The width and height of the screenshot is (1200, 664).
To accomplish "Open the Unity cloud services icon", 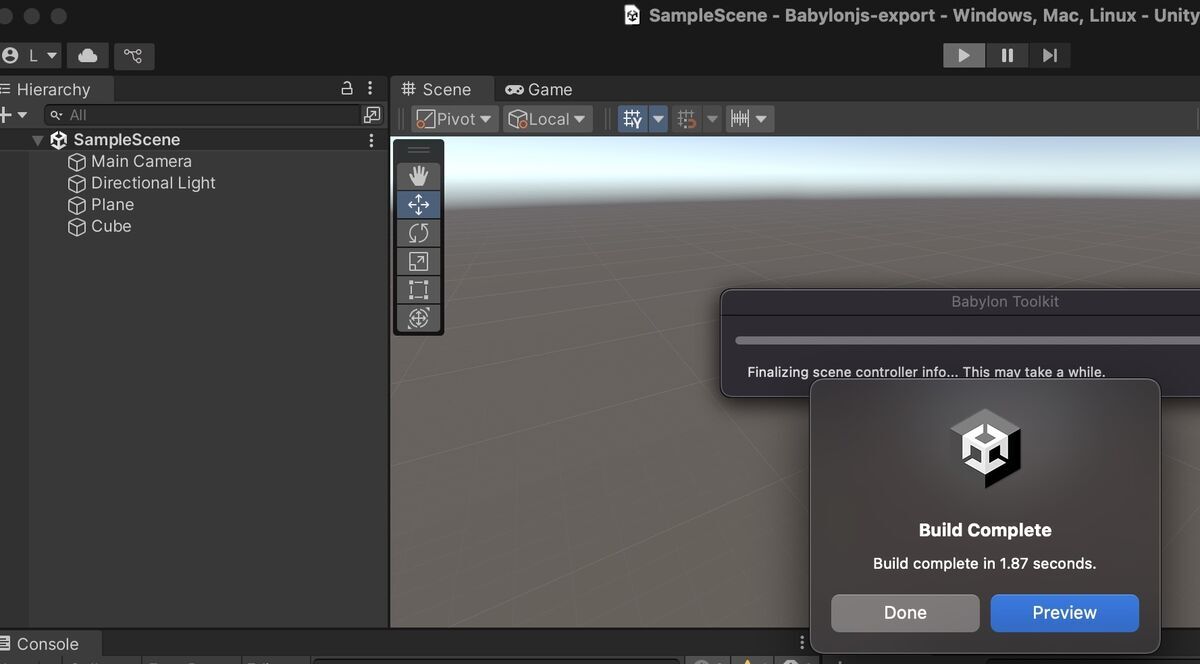I will pyautogui.click(x=88, y=55).
